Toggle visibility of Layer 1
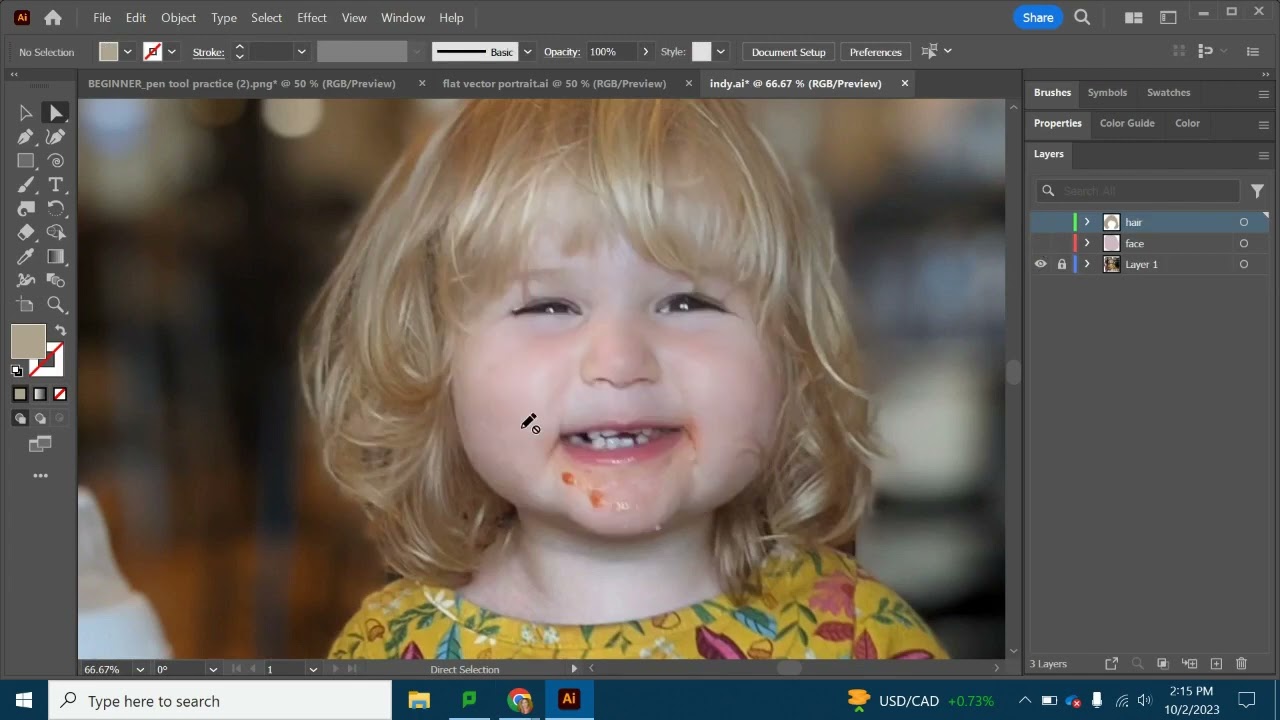 (1040, 264)
